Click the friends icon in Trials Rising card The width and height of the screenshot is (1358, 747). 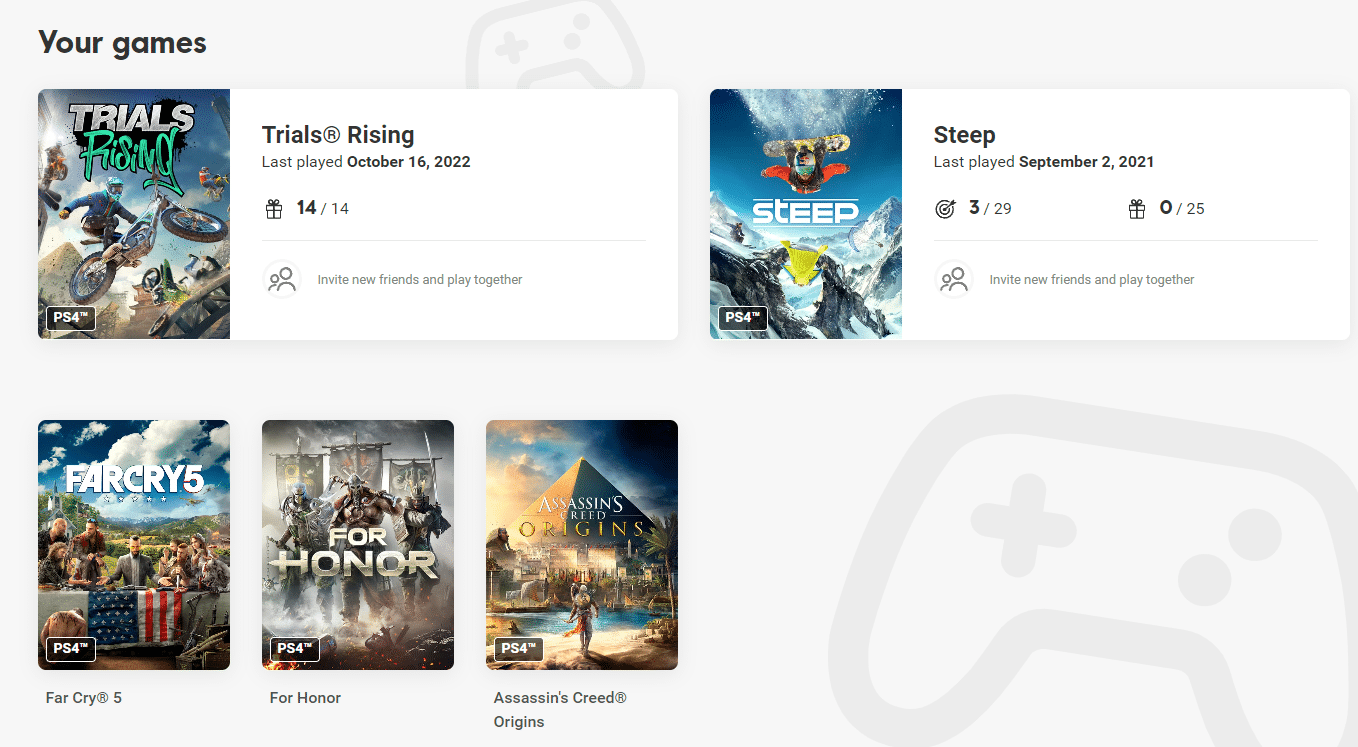(282, 279)
